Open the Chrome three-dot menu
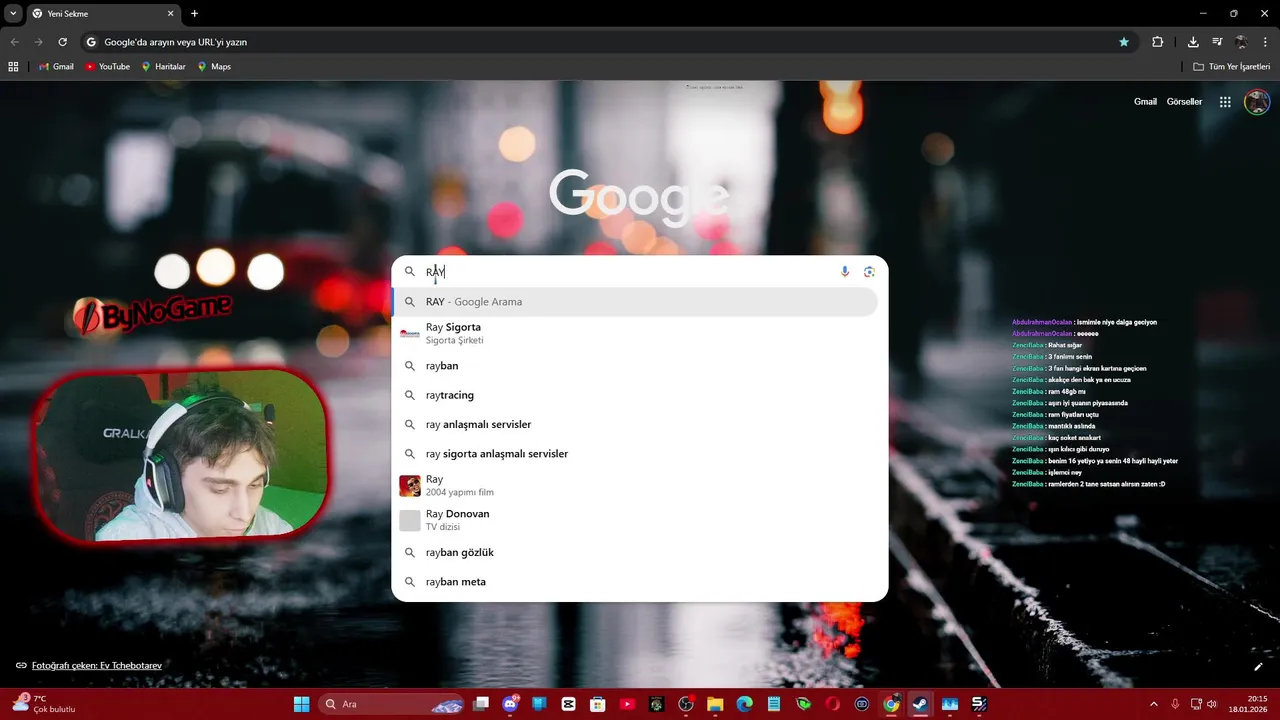This screenshot has height=720, width=1280. pyautogui.click(x=1264, y=42)
